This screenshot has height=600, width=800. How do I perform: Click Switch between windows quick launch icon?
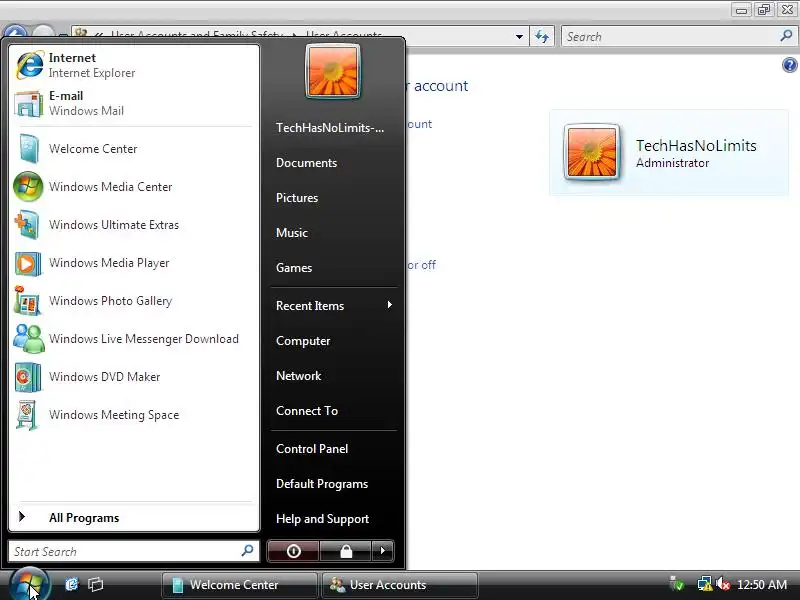coord(95,584)
